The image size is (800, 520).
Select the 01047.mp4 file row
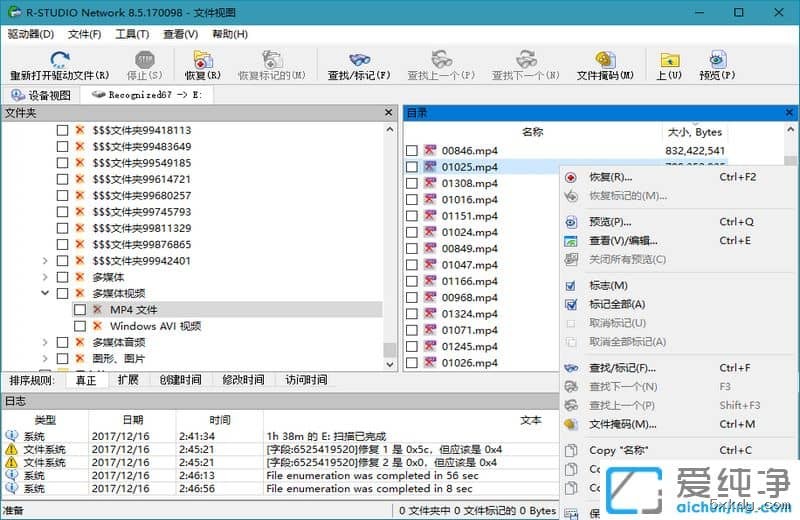tap(469, 265)
